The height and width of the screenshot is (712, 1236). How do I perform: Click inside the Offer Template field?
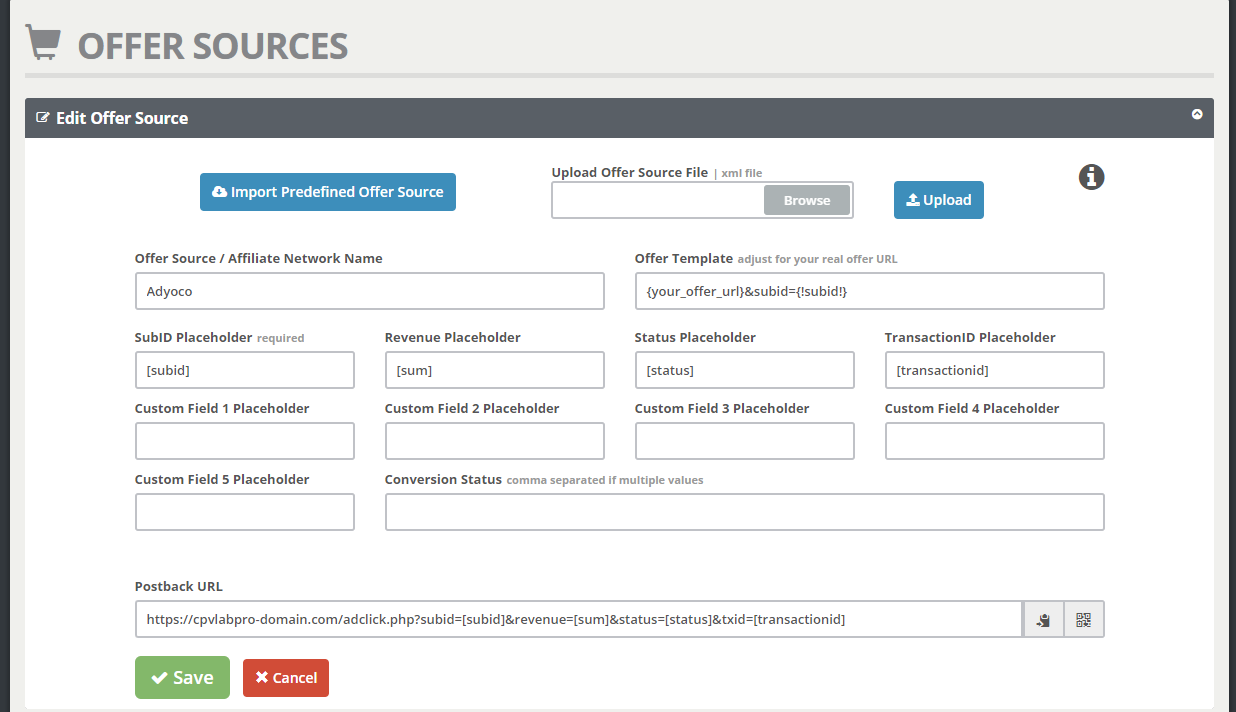pyautogui.click(x=869, y=291)
